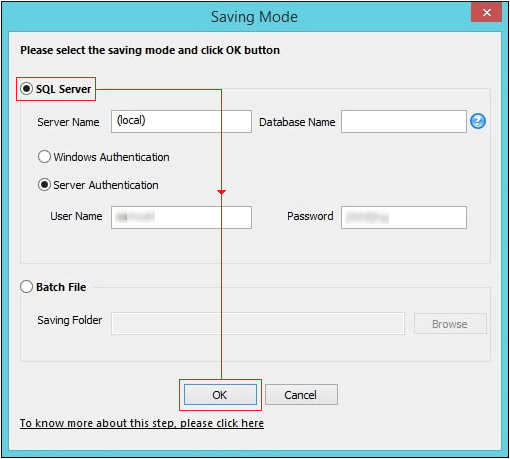The height and width of the screenshot is (459, 510).
Task: Click the Password input field
Action: tap(404, 217)
